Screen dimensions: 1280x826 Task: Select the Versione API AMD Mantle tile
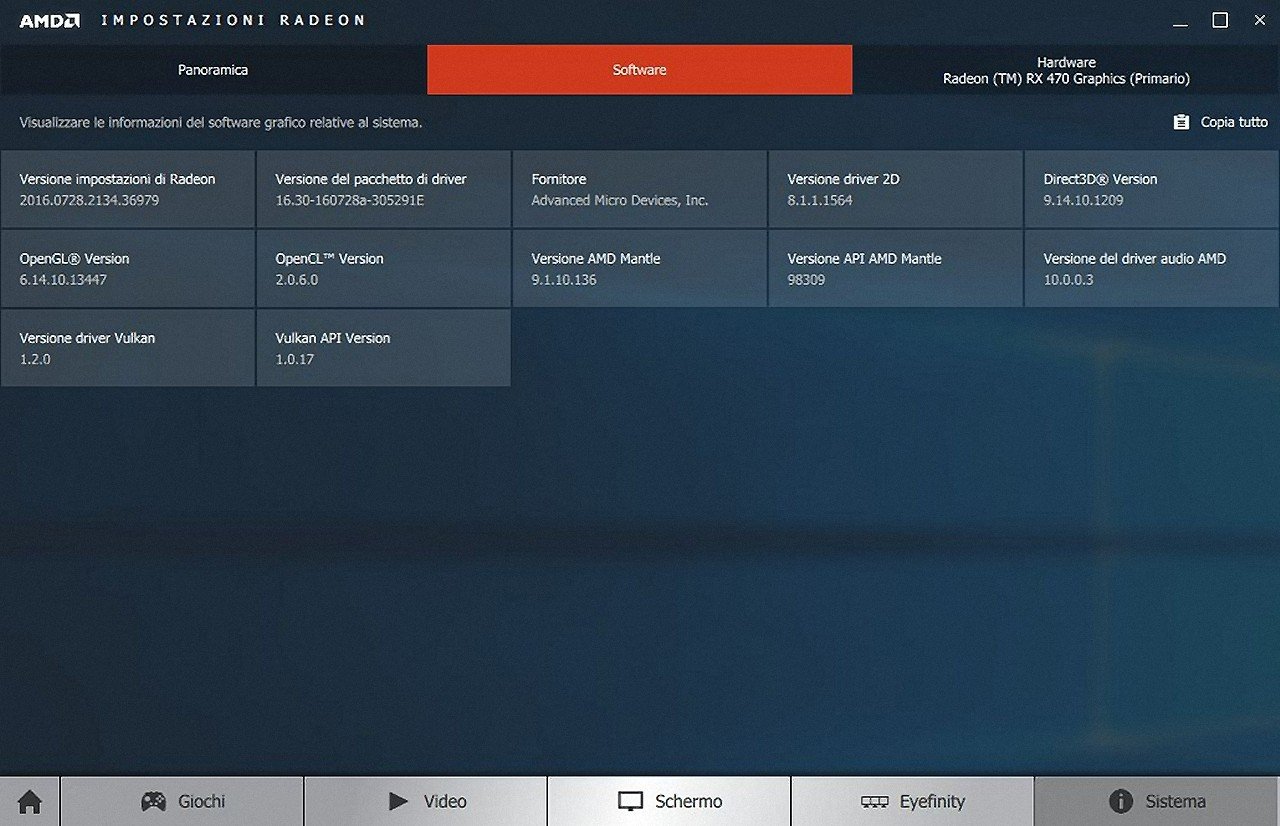click(896, 268)
